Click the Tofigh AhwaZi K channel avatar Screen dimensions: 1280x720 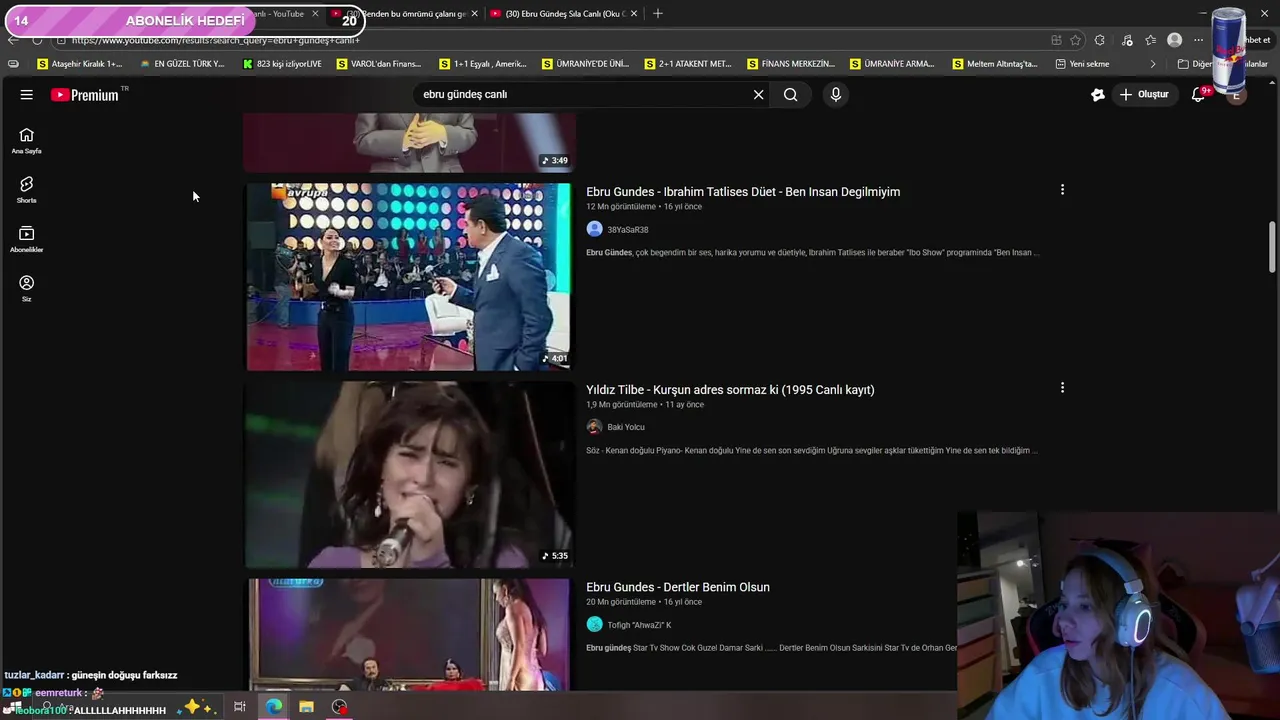pos(594,624)
